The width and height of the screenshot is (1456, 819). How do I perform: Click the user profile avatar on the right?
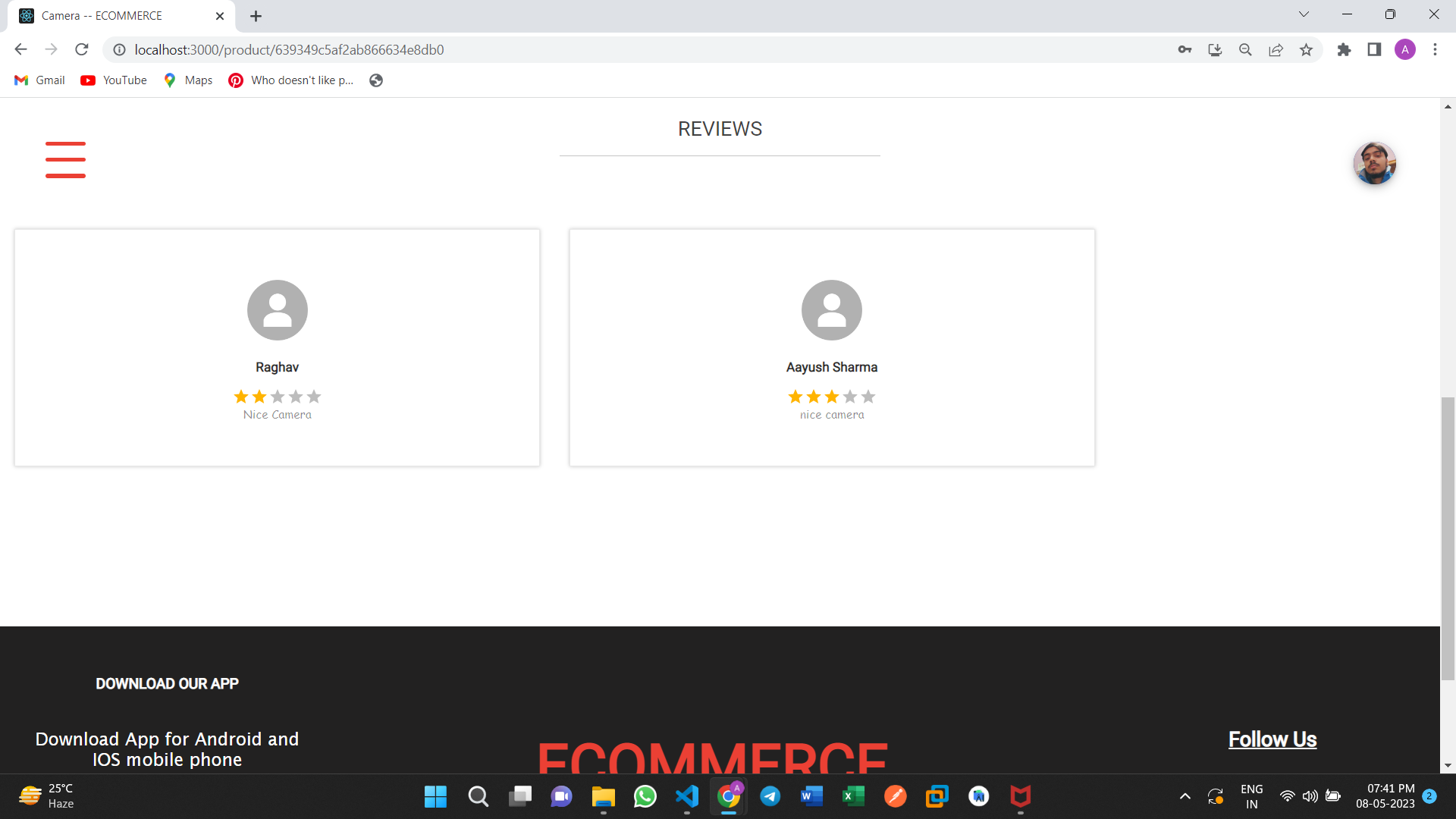[1375, 163]
